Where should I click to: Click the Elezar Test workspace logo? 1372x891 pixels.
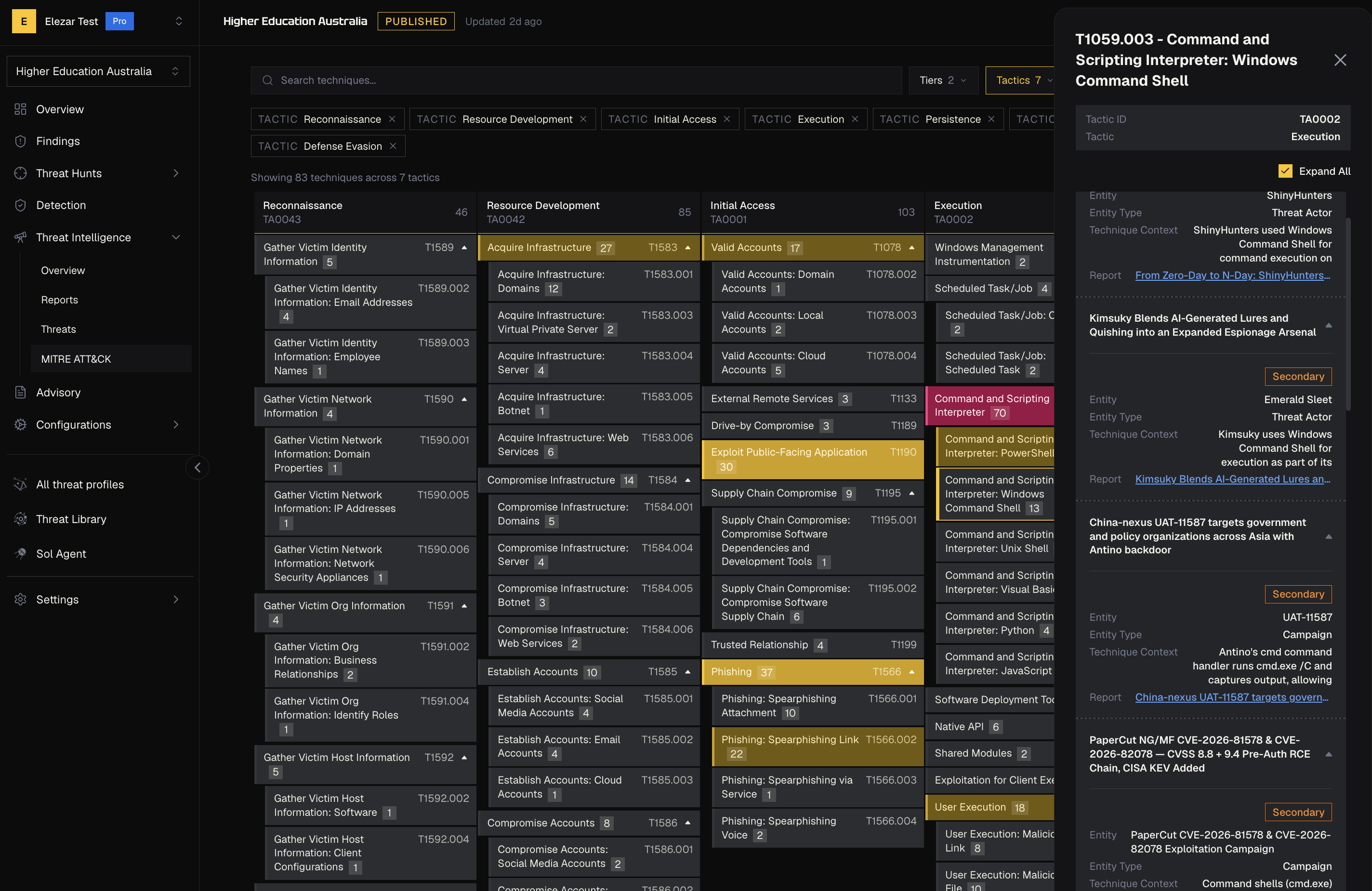24,21
